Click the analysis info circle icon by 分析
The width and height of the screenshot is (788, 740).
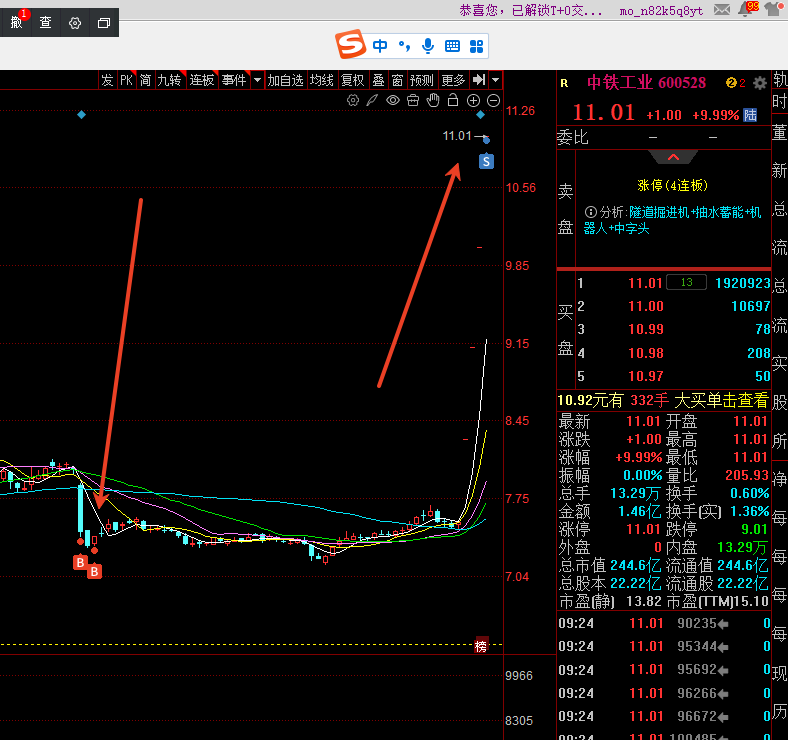591,212
